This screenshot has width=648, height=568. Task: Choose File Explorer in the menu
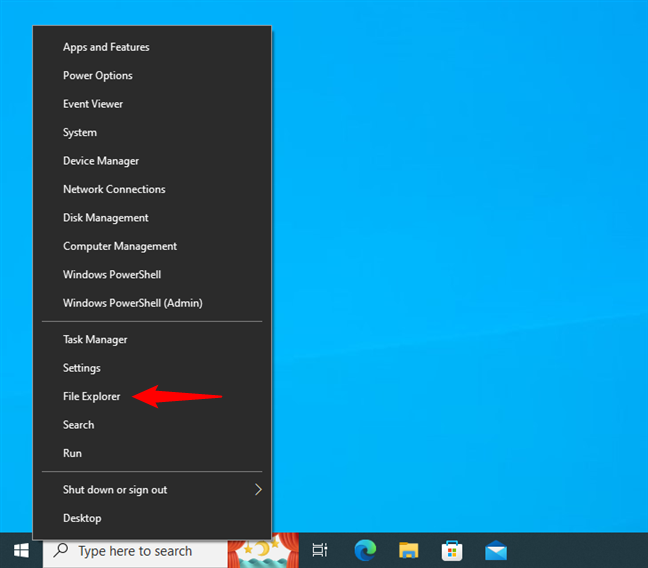point(152,396)
